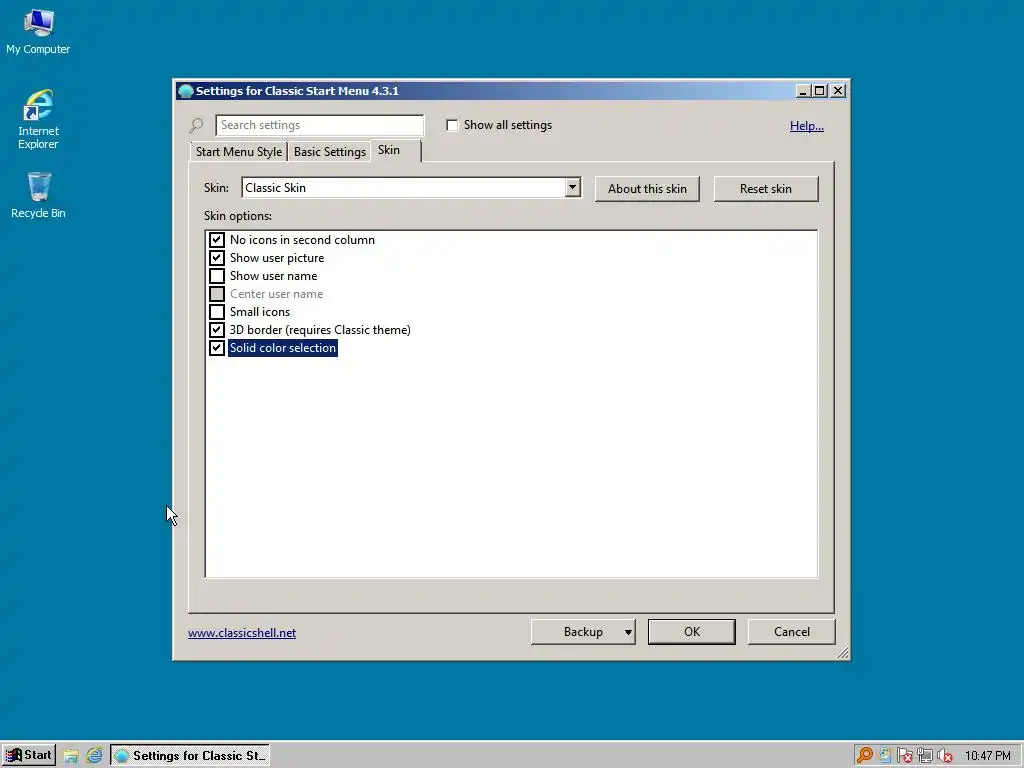Click the orange magnifier tray icon

click(865, 756)
